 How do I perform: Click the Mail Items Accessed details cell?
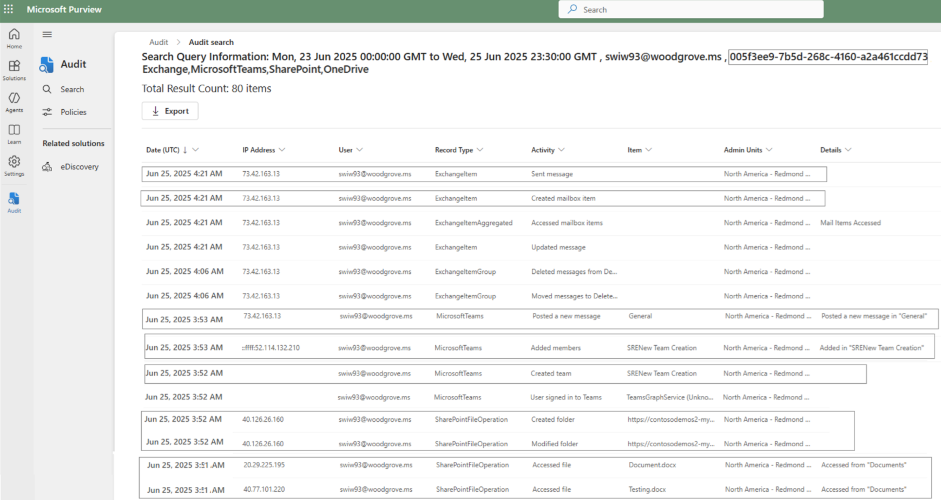point(850,223)
